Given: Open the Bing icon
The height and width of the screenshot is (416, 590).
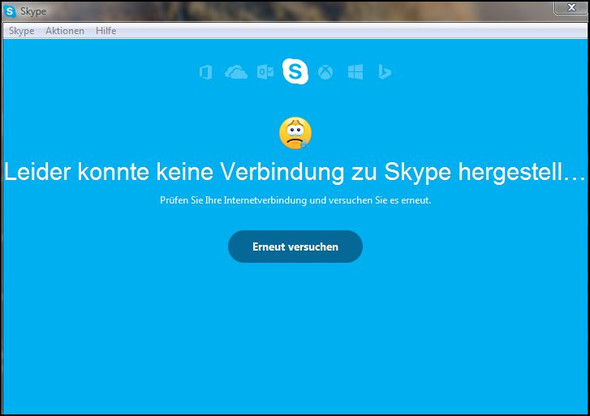Looking at the screenshot, I should pyautogui.click(x=384, y=72).
